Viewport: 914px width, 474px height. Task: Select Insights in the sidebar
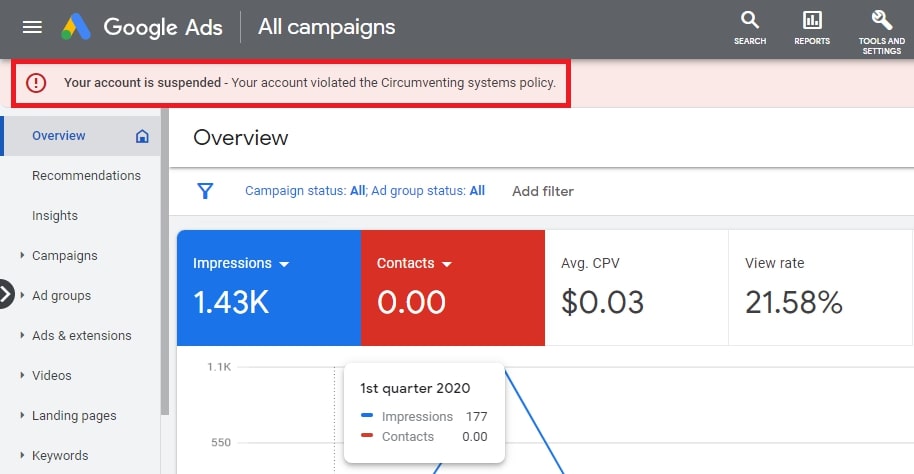point(55,216)
